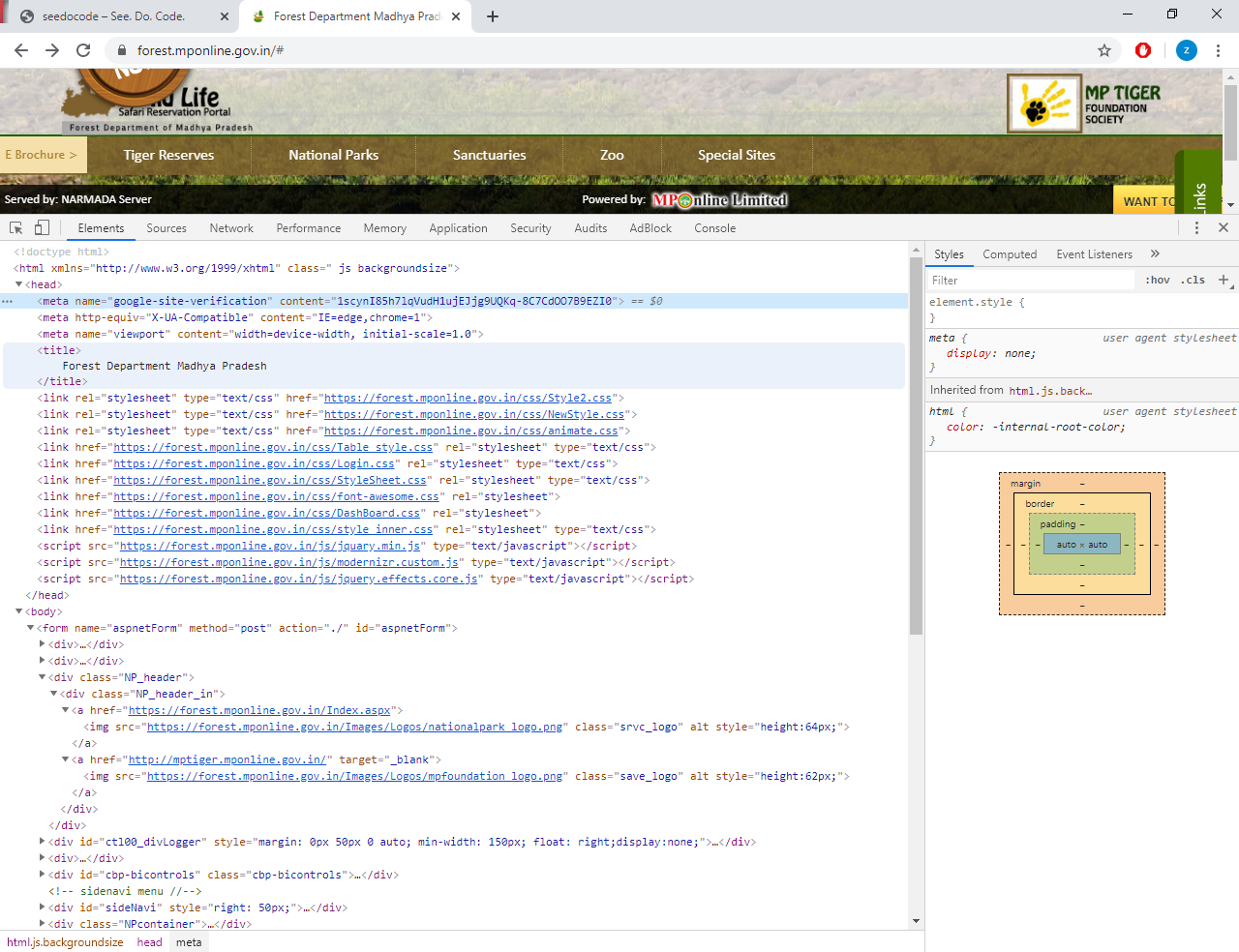Reload the page with the refresh icon
Screen dimensions: 1239x952
pyautogui.click(x=83, y=50)
